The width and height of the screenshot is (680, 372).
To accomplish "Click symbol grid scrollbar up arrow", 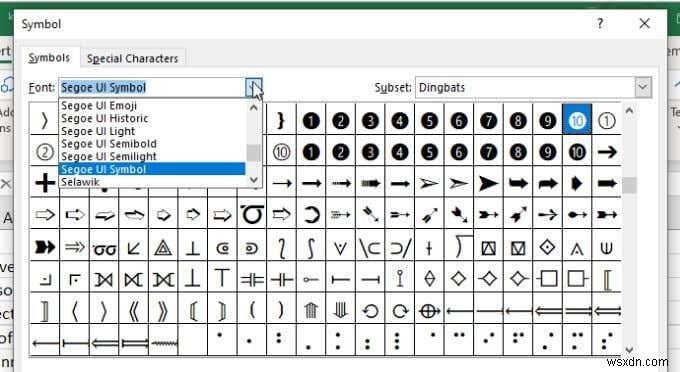I will point(629,111).
